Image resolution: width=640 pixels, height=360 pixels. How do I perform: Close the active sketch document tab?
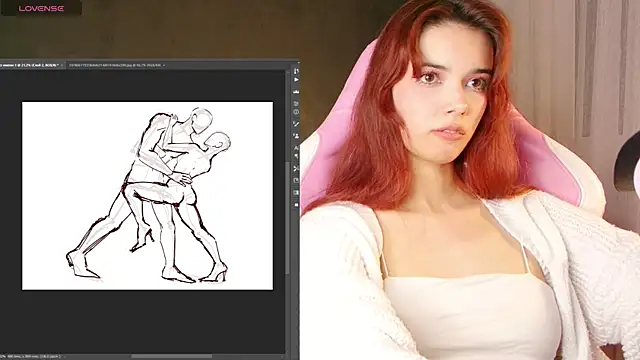[62, 65]
